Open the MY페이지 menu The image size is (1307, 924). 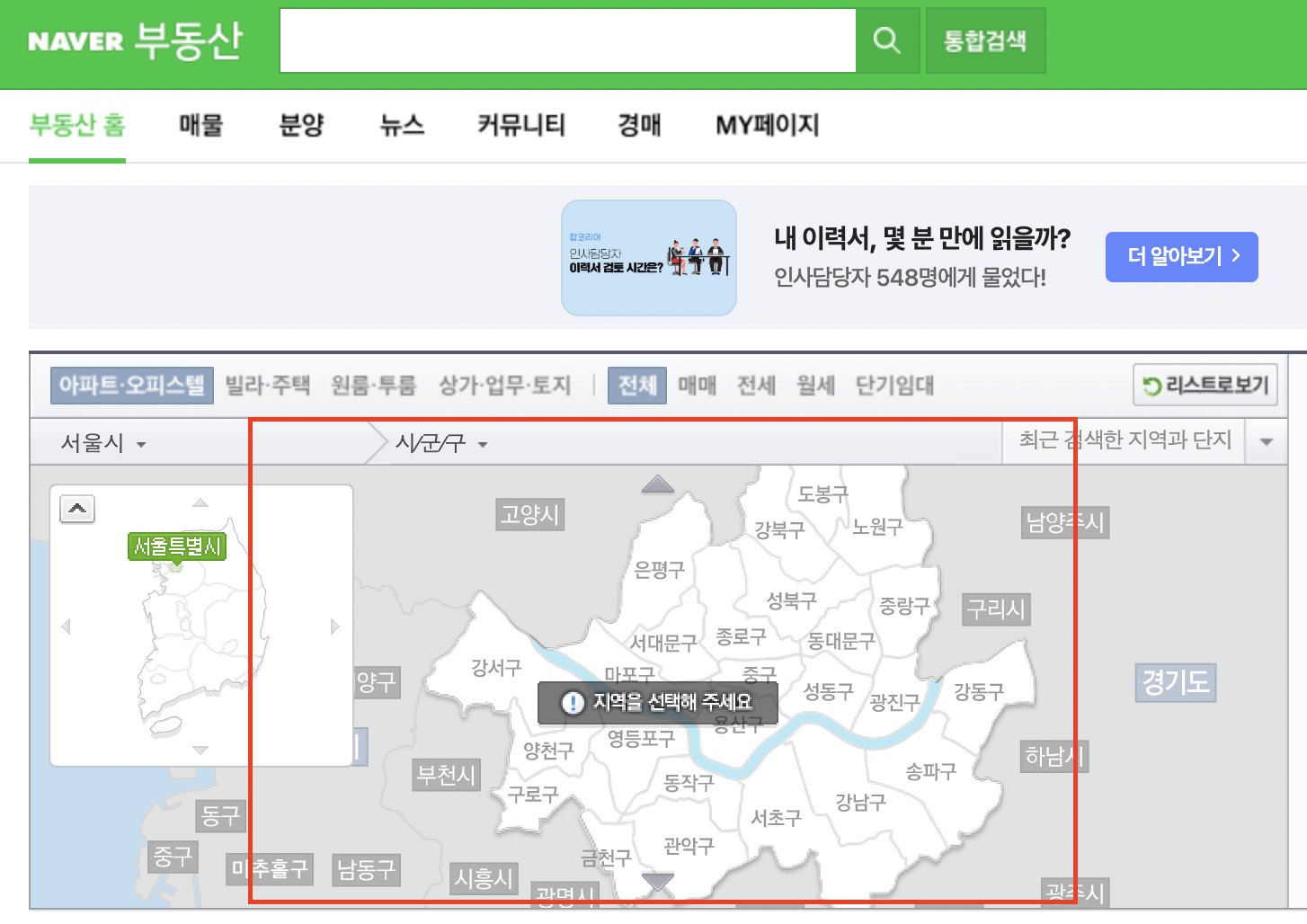[768, 125]
